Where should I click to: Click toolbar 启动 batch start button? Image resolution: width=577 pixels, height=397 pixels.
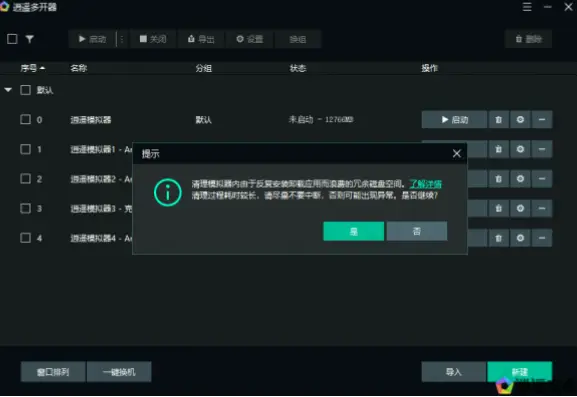(92, 39)
